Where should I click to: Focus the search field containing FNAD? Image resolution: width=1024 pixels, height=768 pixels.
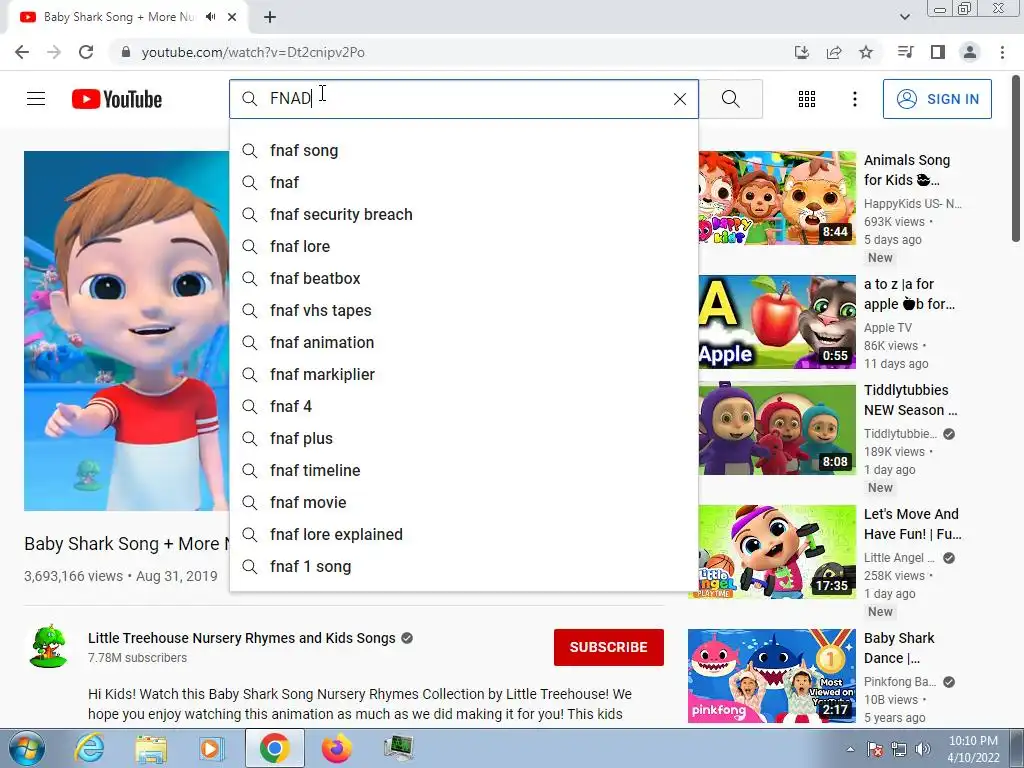(x=464, y=99)
